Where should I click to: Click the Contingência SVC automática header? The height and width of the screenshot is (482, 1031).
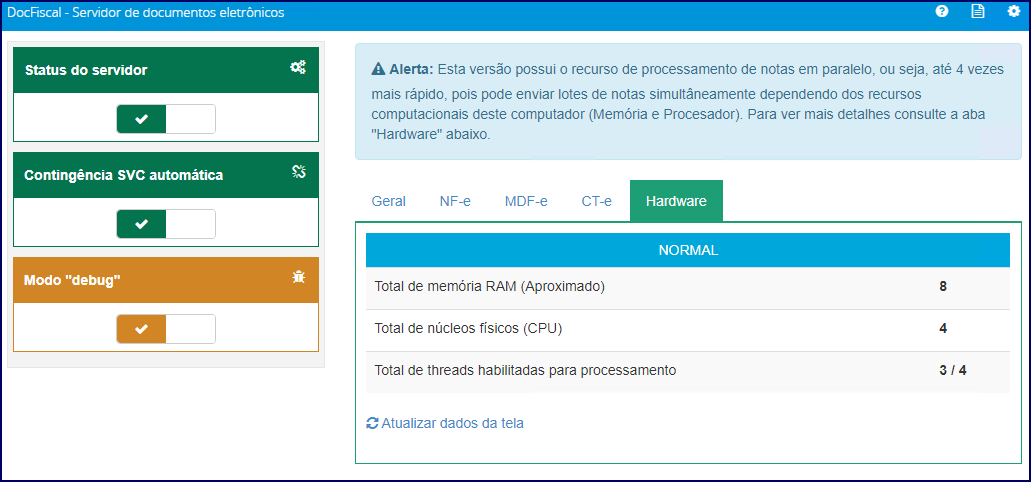[166, 175]
